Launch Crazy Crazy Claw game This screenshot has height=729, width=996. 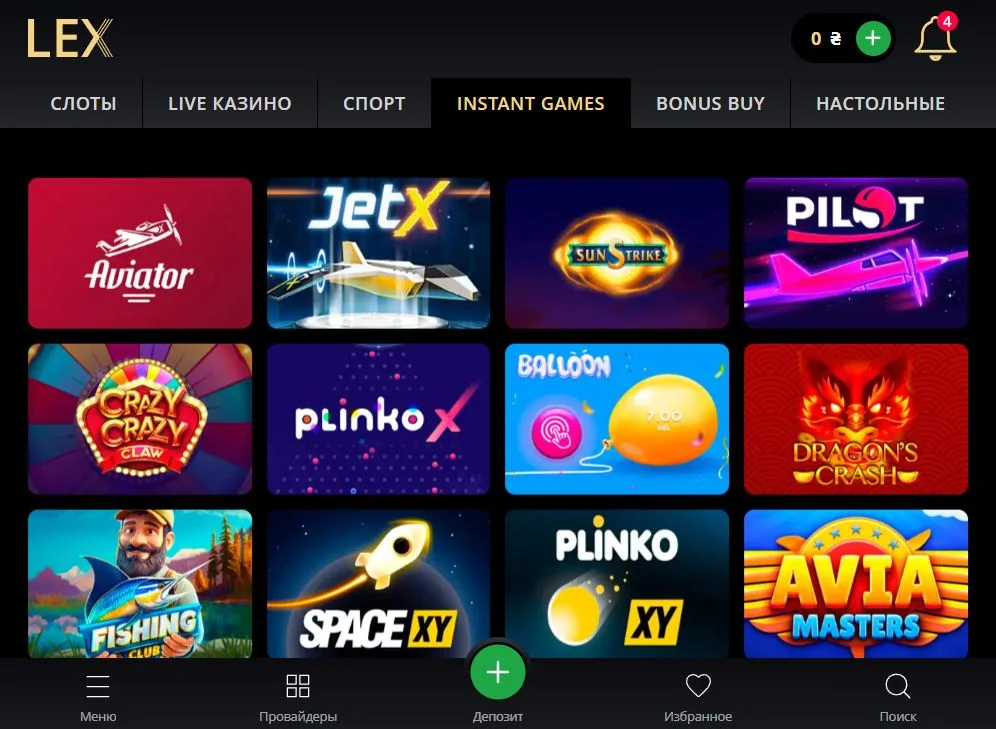140,419
